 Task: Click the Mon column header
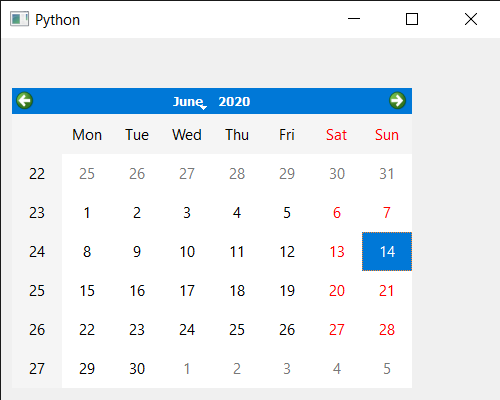pyautogui.click(x=87, y=135)
